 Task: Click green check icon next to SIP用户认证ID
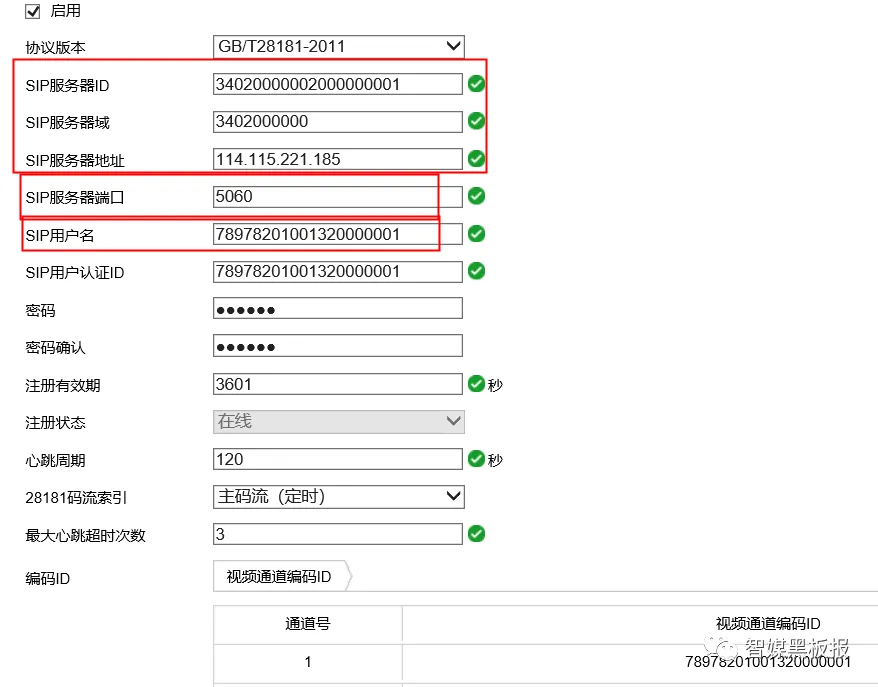(x=477, y=271)
